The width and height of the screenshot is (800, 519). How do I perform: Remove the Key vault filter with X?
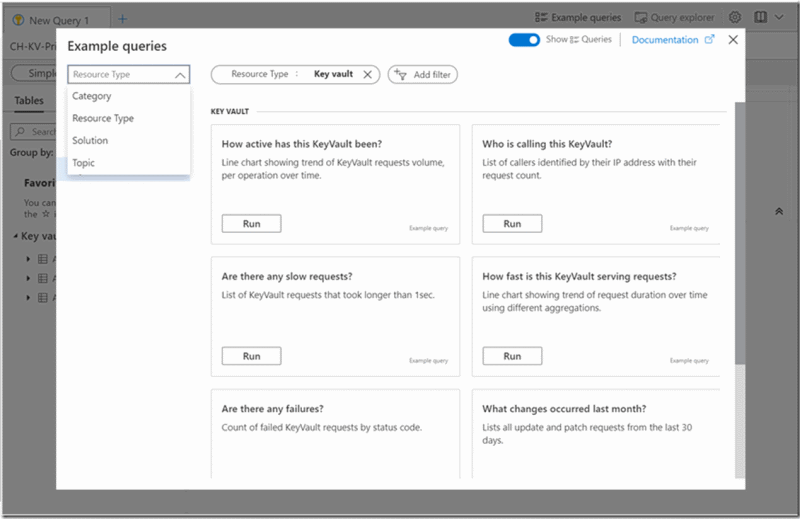[x=368, y=74]
